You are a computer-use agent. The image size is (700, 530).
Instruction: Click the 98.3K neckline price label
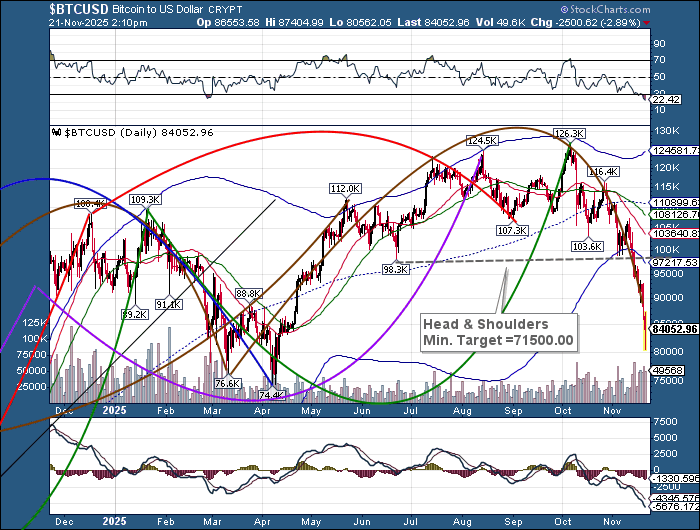397,269
